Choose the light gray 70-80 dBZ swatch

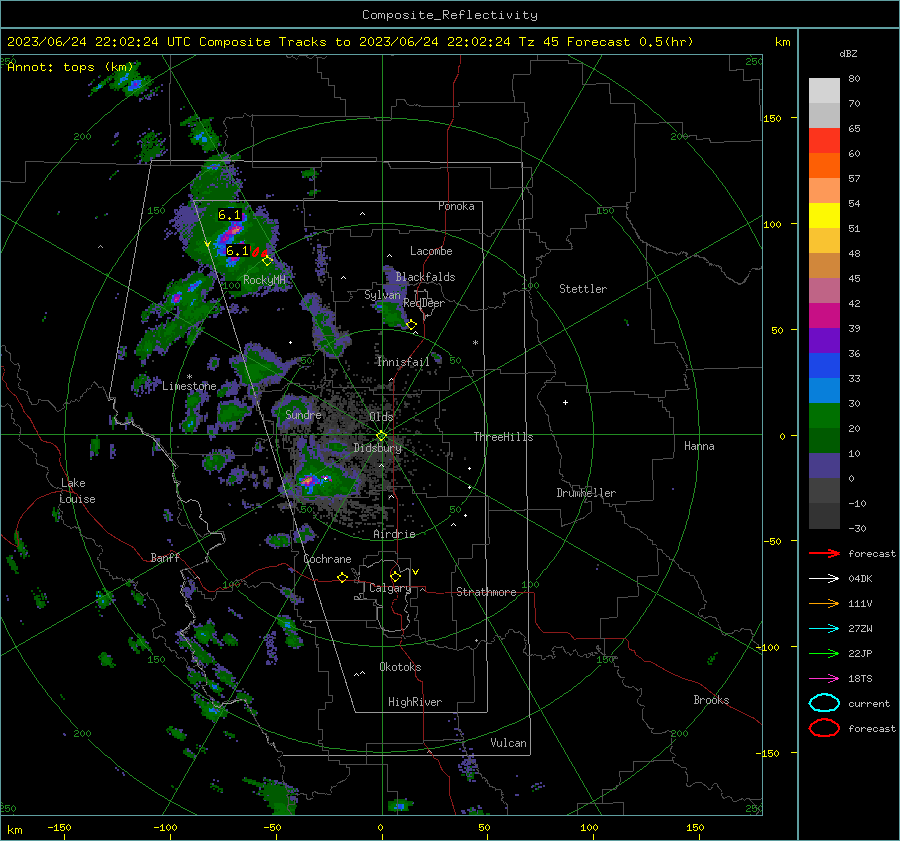tap(824, 91)
